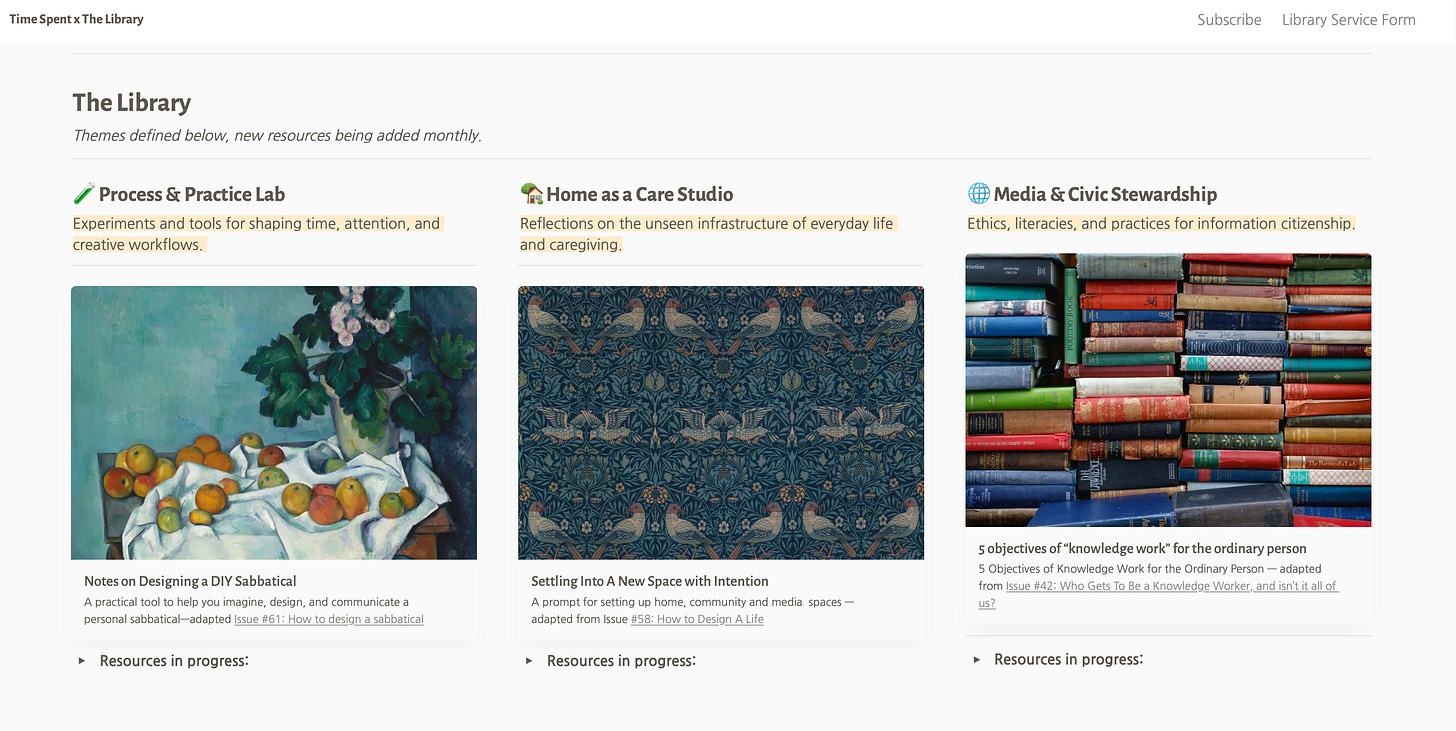
Task: Select Notes on Designing a DIY Sabbatical title
Action: [190, 581]
